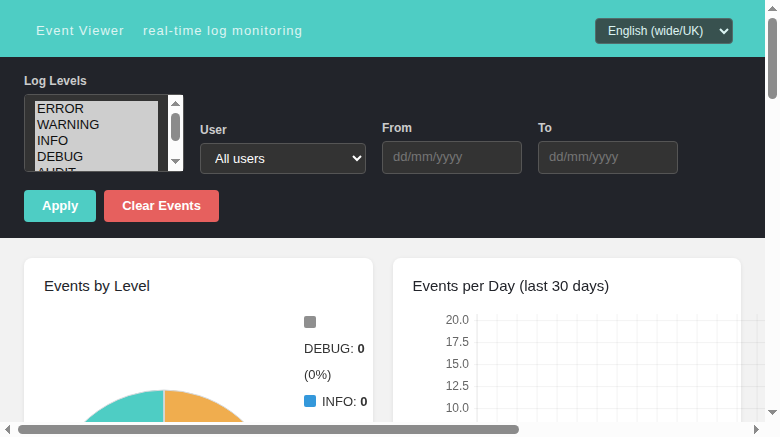The height and width of the screenshot is (437, 780).
Task: Click the Apply button
Action: coord(60,206)
